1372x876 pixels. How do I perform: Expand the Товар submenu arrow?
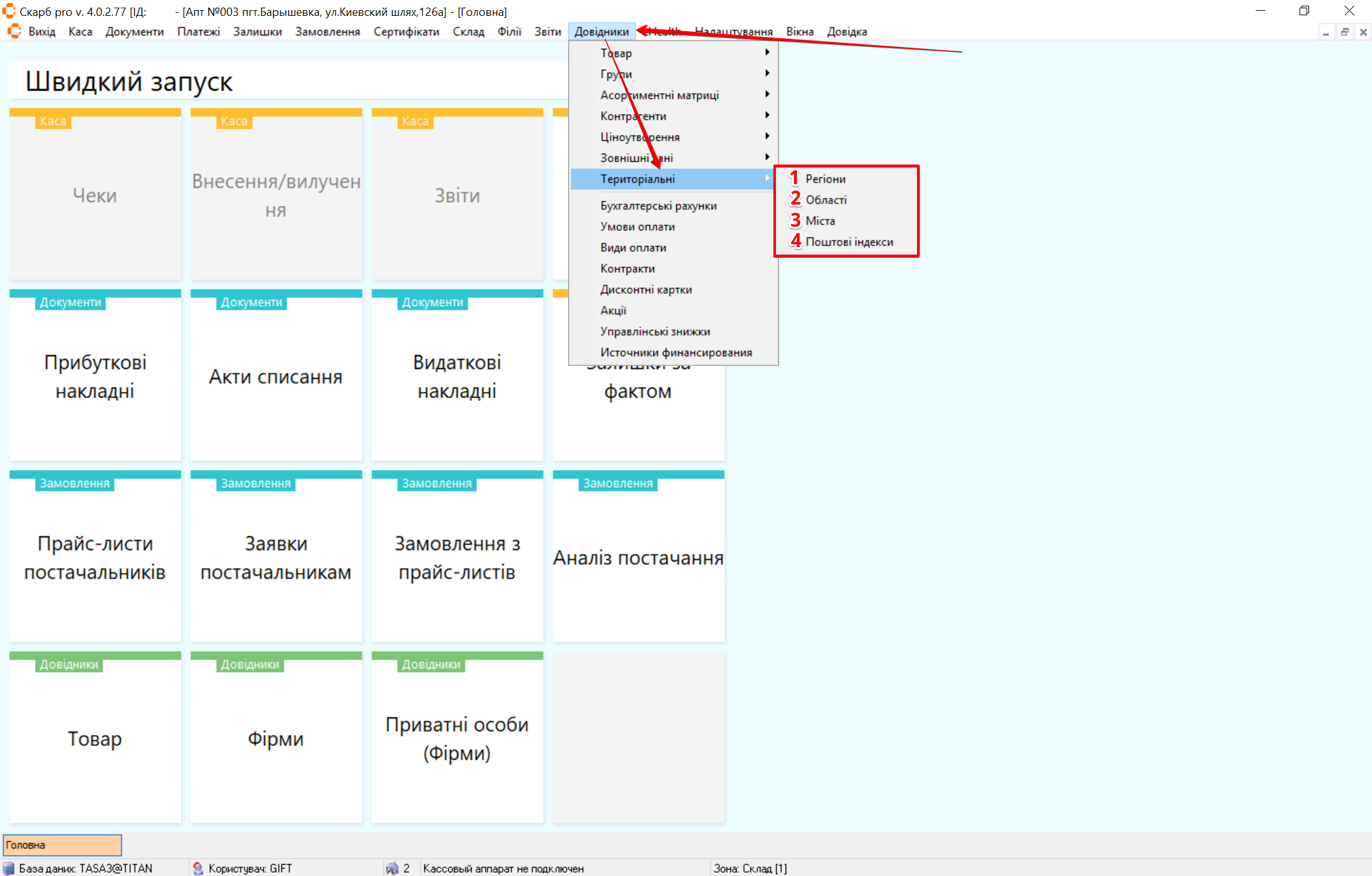tap(767, 53)
